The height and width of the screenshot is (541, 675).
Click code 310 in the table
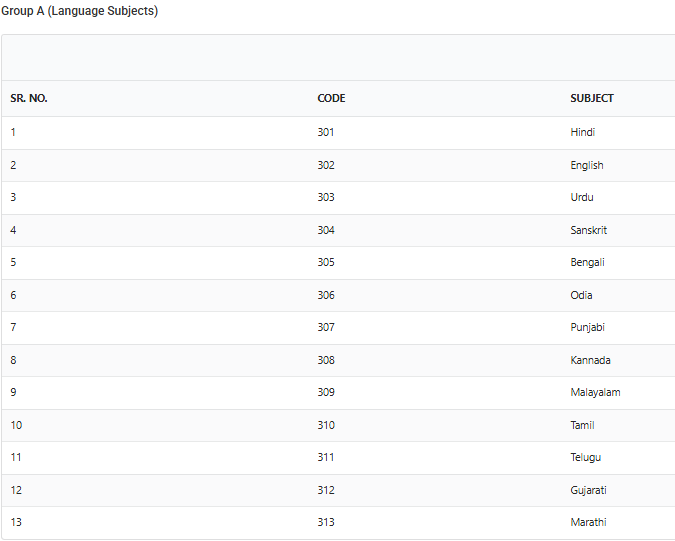[x=326, y=425]
